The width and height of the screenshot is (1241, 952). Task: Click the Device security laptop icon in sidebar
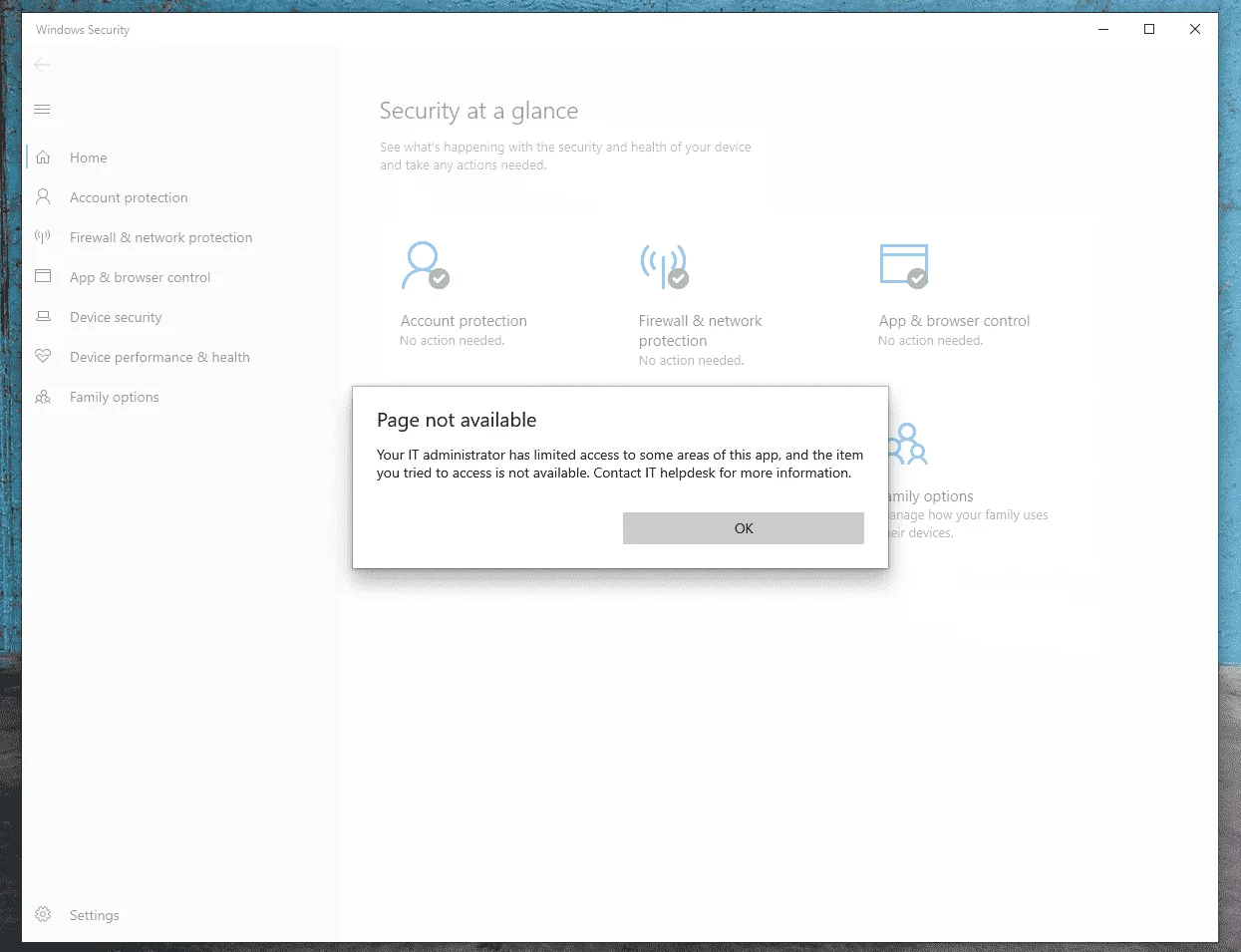43,316
